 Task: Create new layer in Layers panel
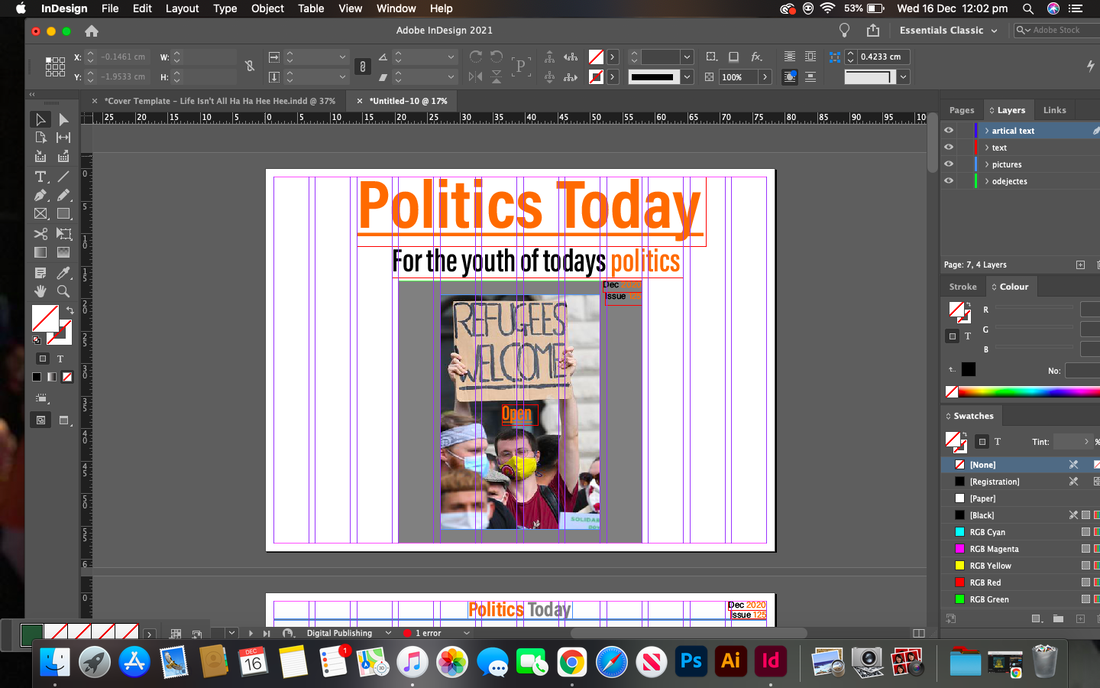click(x=1080, y=264)
